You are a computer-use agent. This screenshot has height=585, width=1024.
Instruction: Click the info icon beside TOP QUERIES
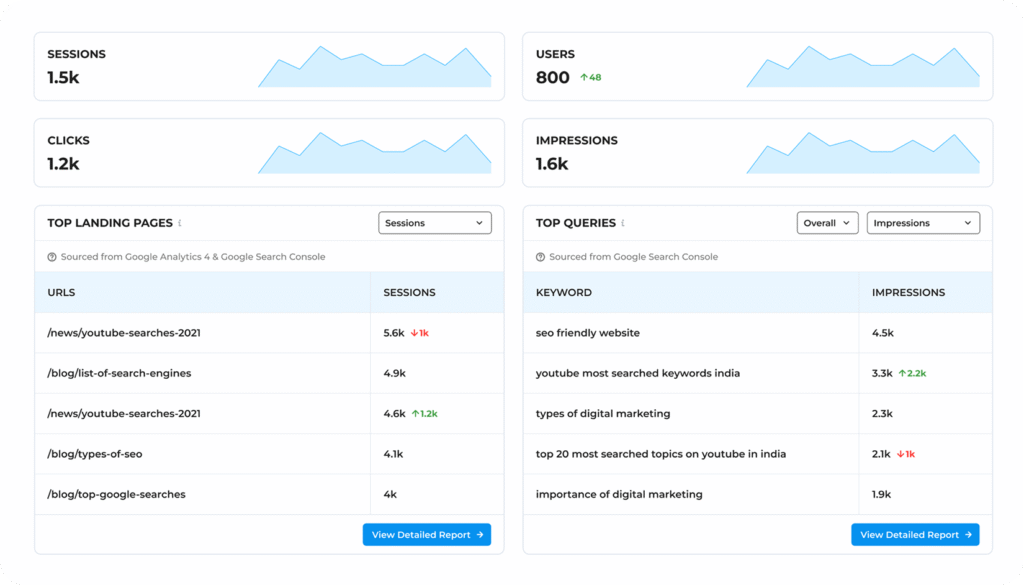coord(623,223)
